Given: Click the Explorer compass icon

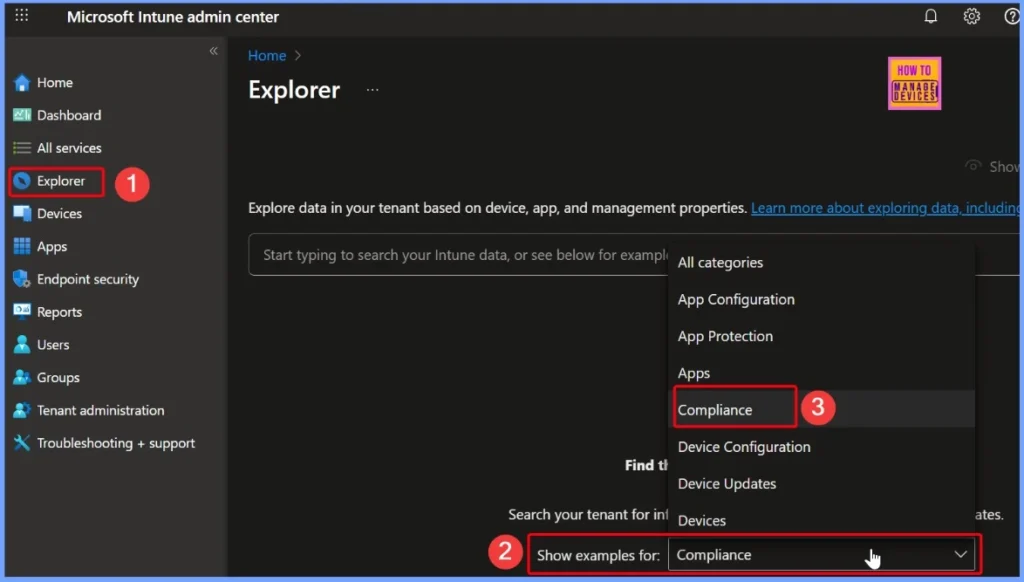Looking at the screenshot, I should pyautogui.click(x=22, y=181).
